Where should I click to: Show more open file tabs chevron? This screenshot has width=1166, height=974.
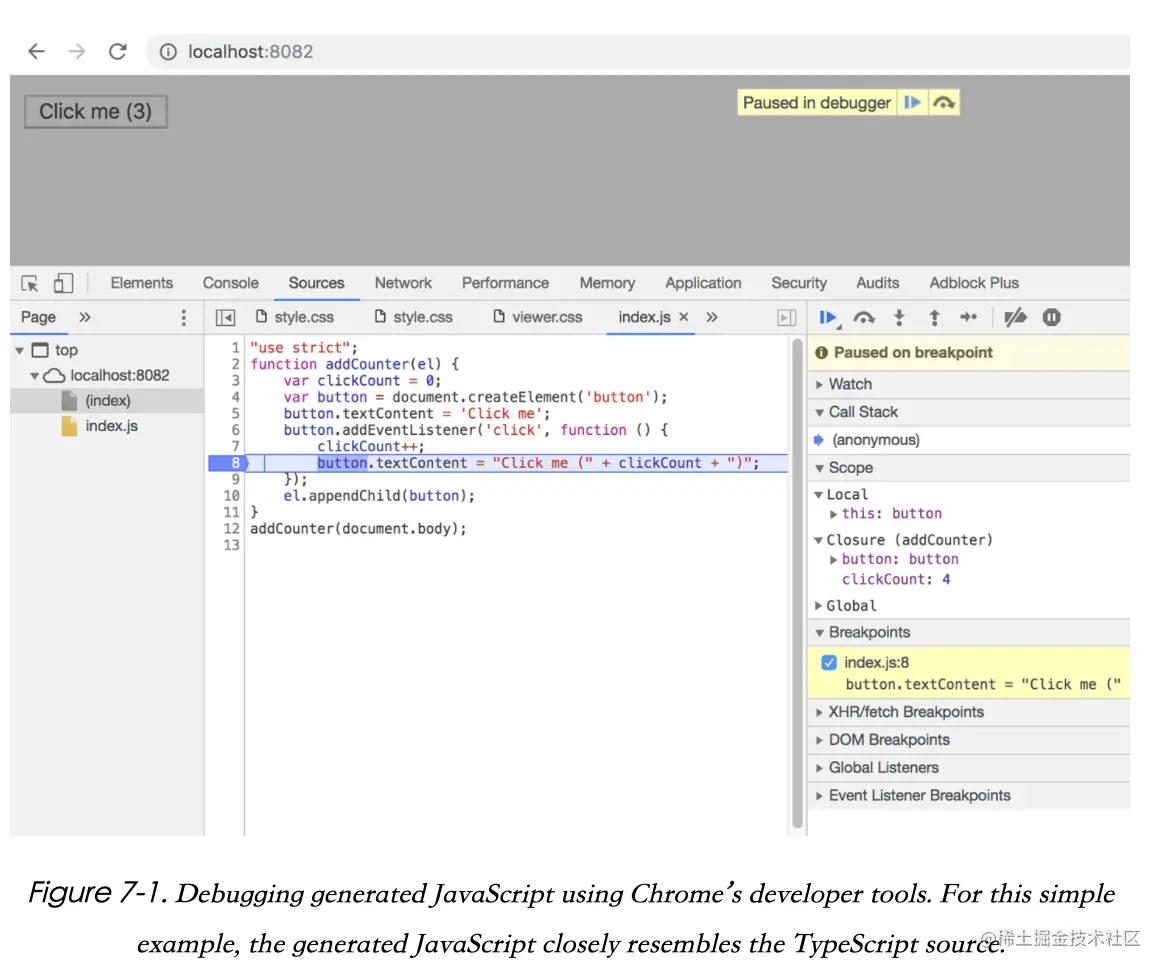712,317
